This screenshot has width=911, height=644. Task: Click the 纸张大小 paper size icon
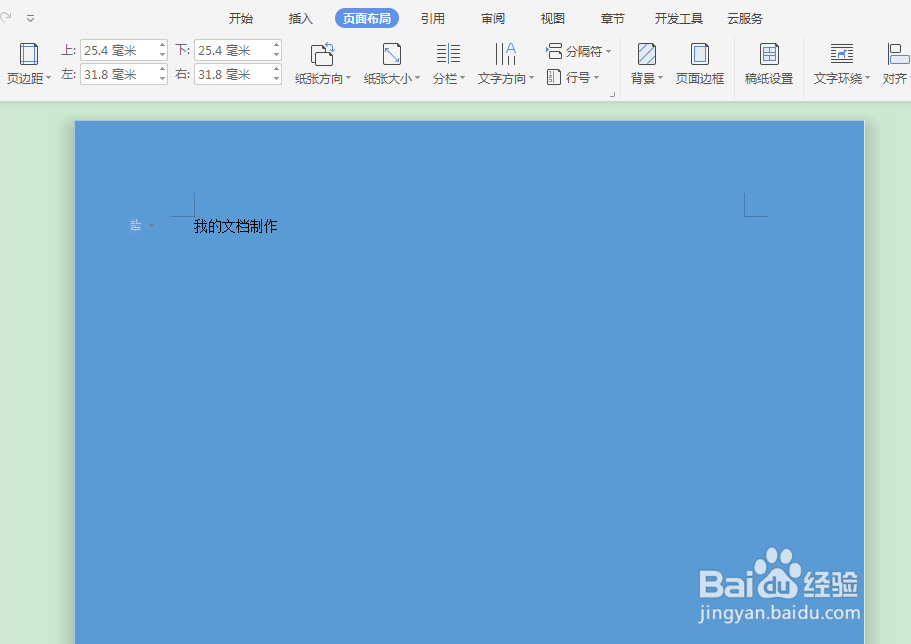click(x=392, y=54)
